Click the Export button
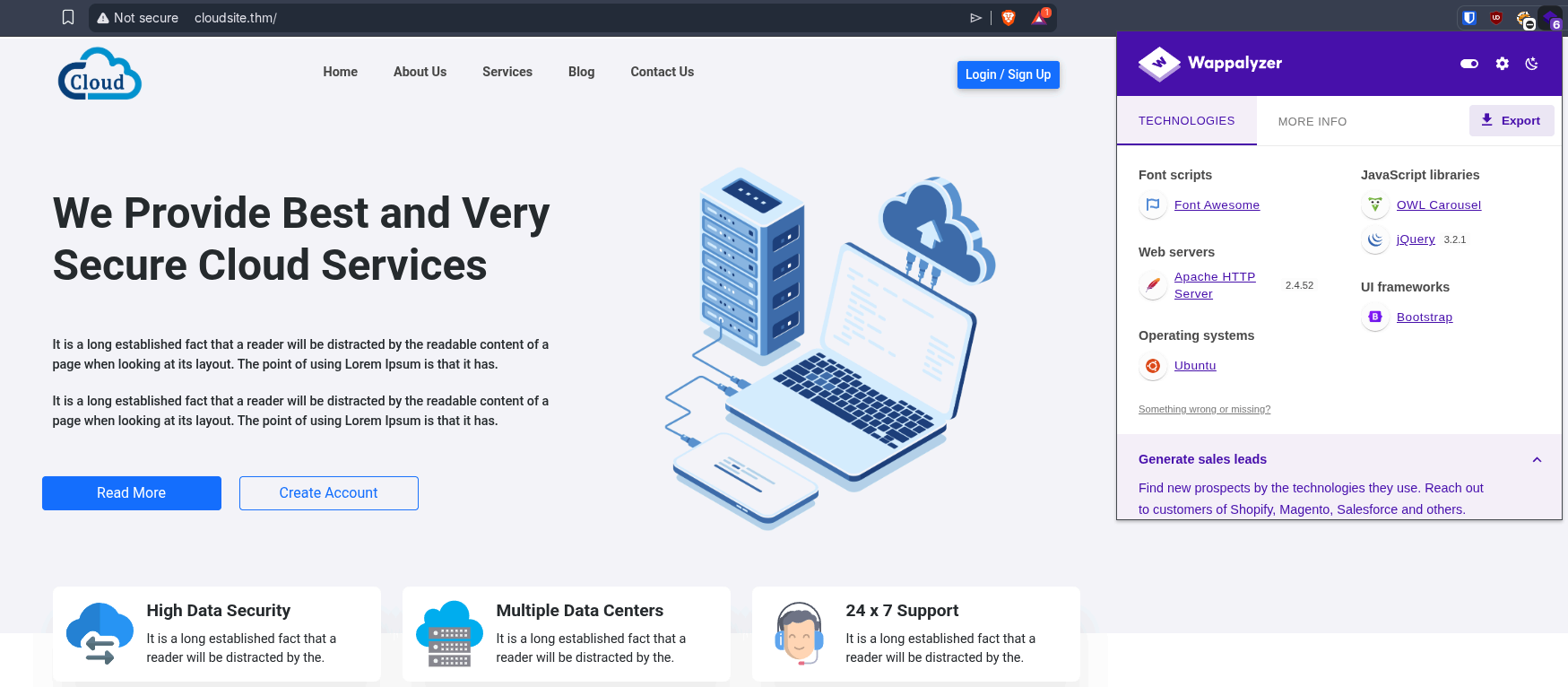Screen dimensions: 1568x687 pyautogui.click(x=1511, y=120)
